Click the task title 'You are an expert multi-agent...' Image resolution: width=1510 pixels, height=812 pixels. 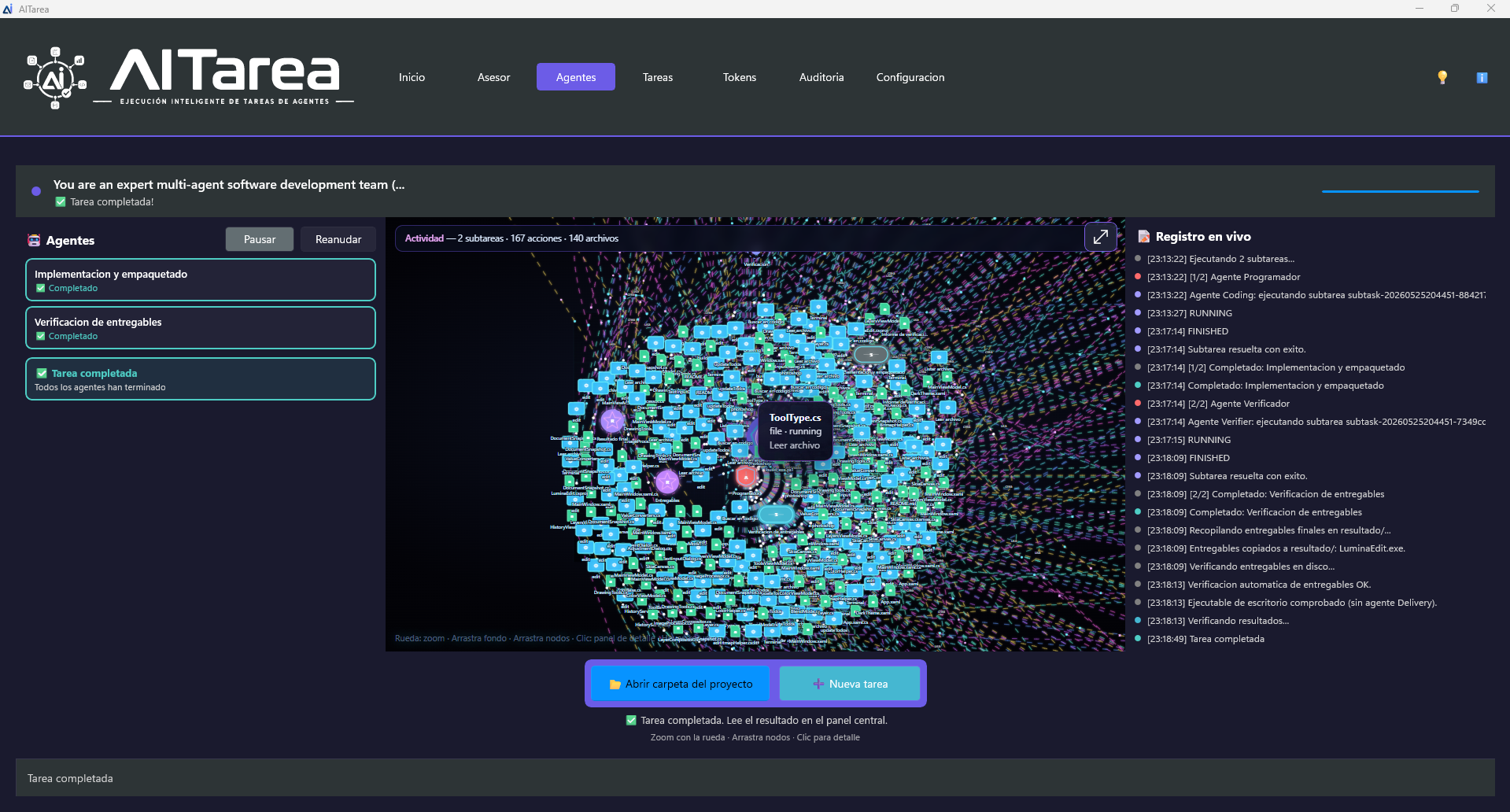(x=229, y=185)
